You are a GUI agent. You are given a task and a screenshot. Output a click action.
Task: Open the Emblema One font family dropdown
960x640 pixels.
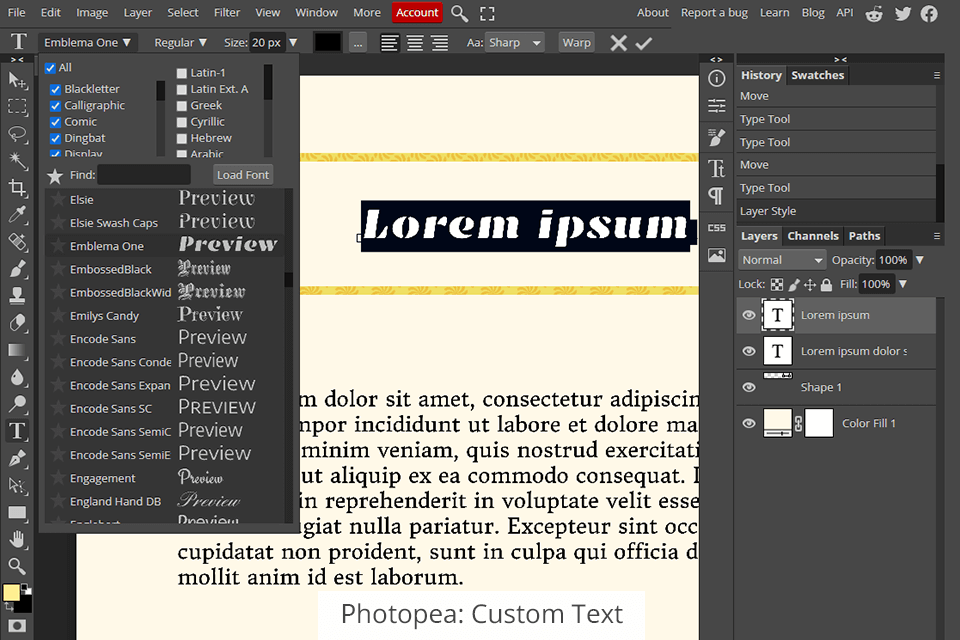coord(85,43)
